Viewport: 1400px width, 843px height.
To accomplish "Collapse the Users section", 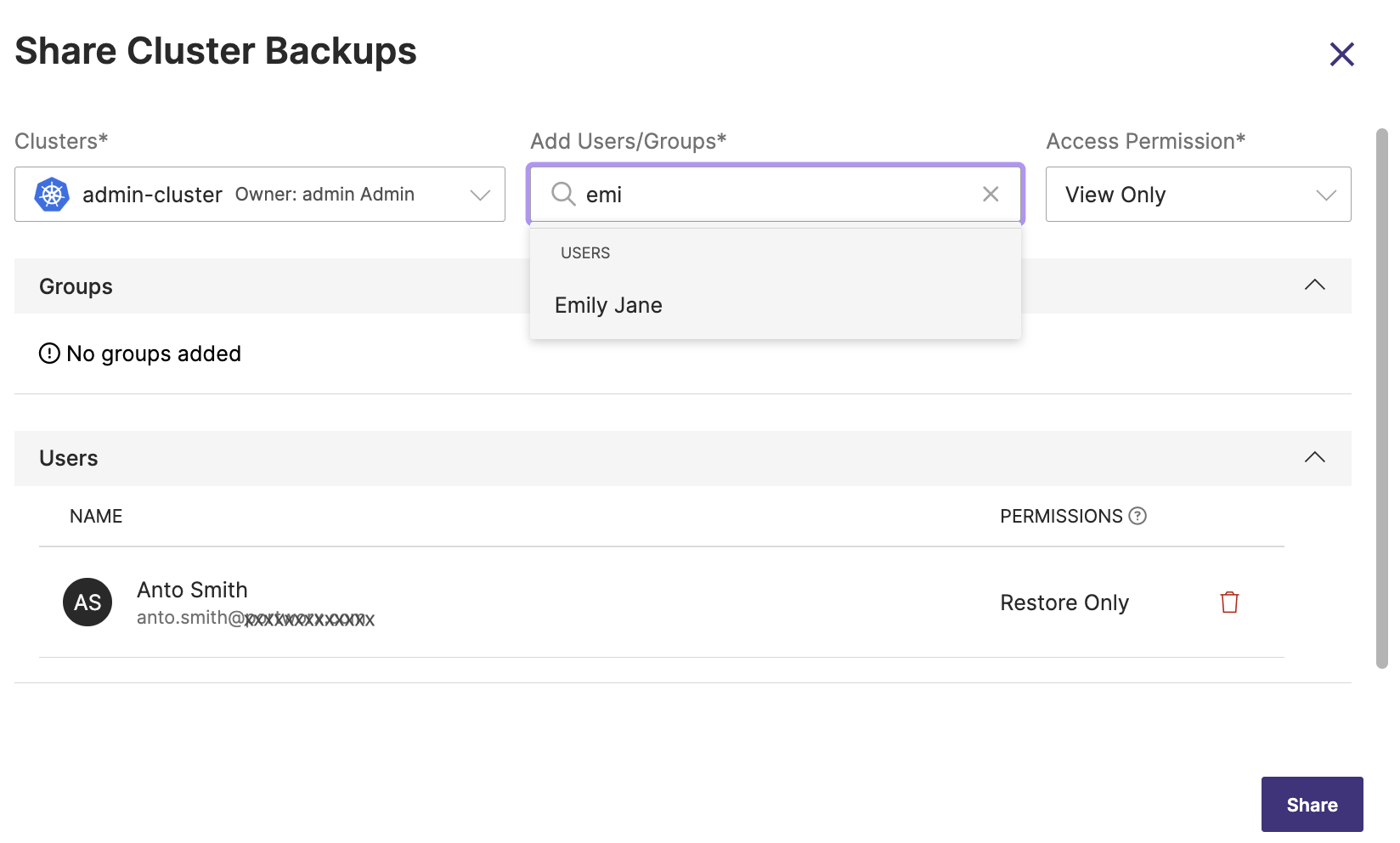I will tap(1314, 458).
